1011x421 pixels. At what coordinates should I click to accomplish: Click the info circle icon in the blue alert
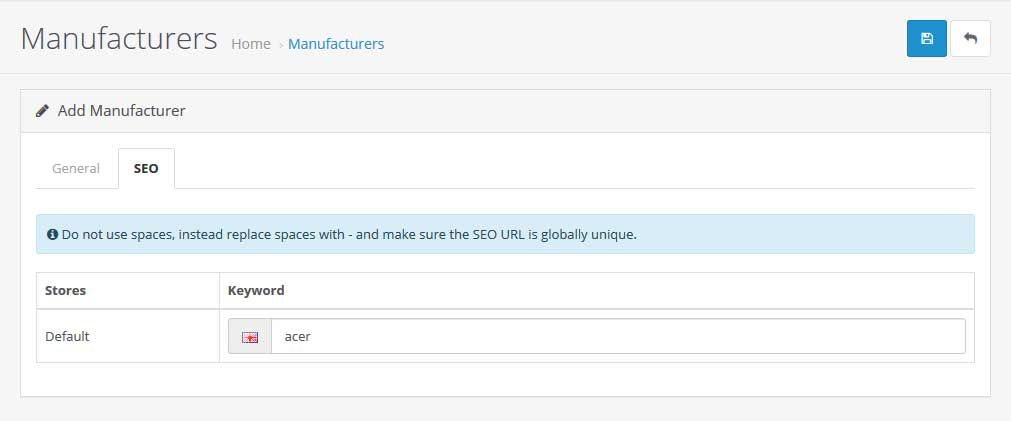pos(53,235)
